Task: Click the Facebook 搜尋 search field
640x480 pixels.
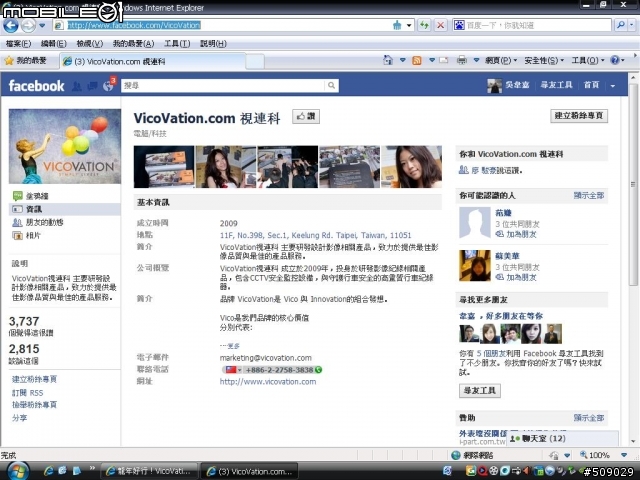Action: tap(223, 85)
